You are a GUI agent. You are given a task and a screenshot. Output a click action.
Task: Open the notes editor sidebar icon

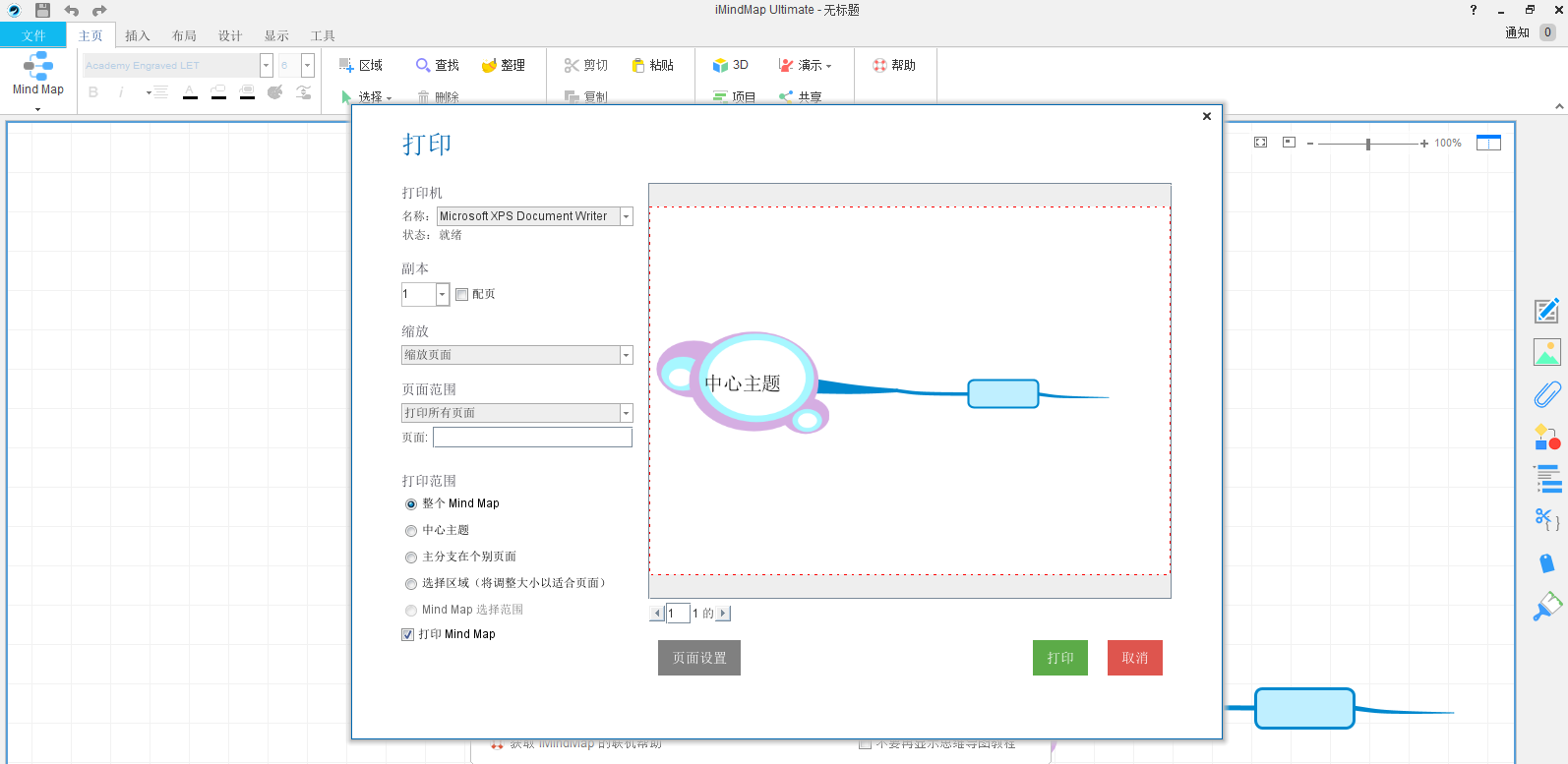click(x=1547, y=311)
